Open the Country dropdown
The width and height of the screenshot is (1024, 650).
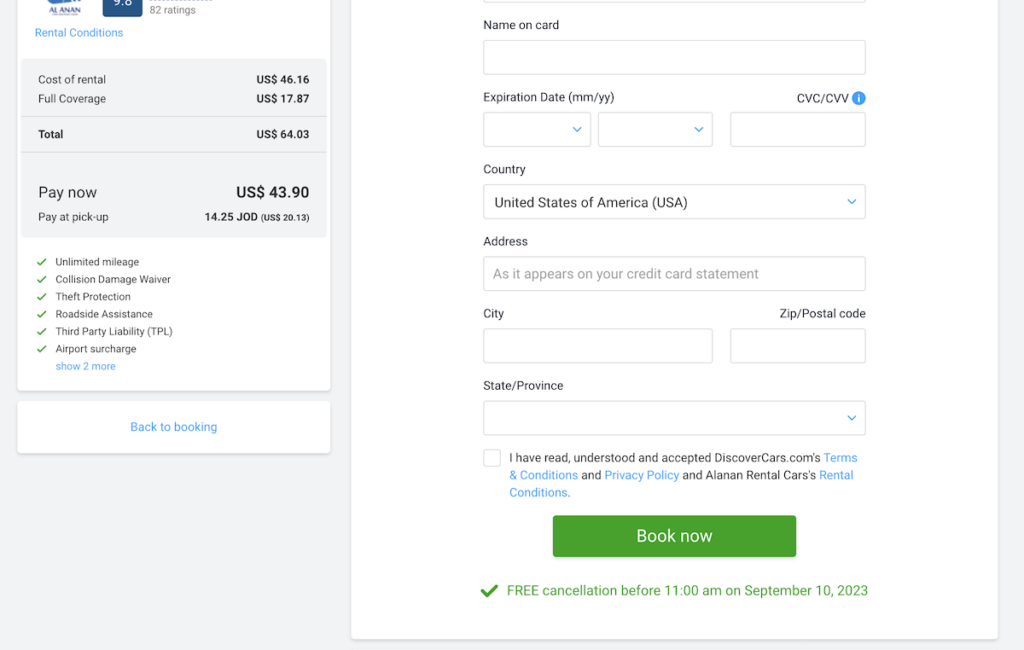coord(674,202)
